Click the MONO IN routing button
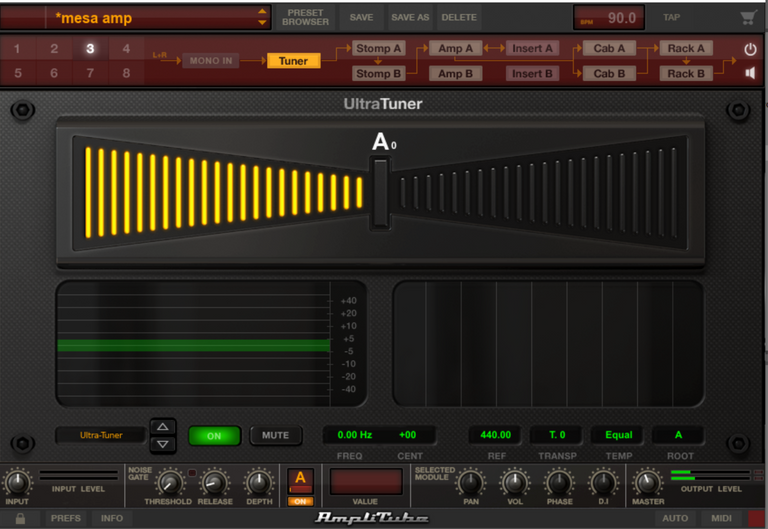This screenshot has width=768, height=529. click(211, 61)
